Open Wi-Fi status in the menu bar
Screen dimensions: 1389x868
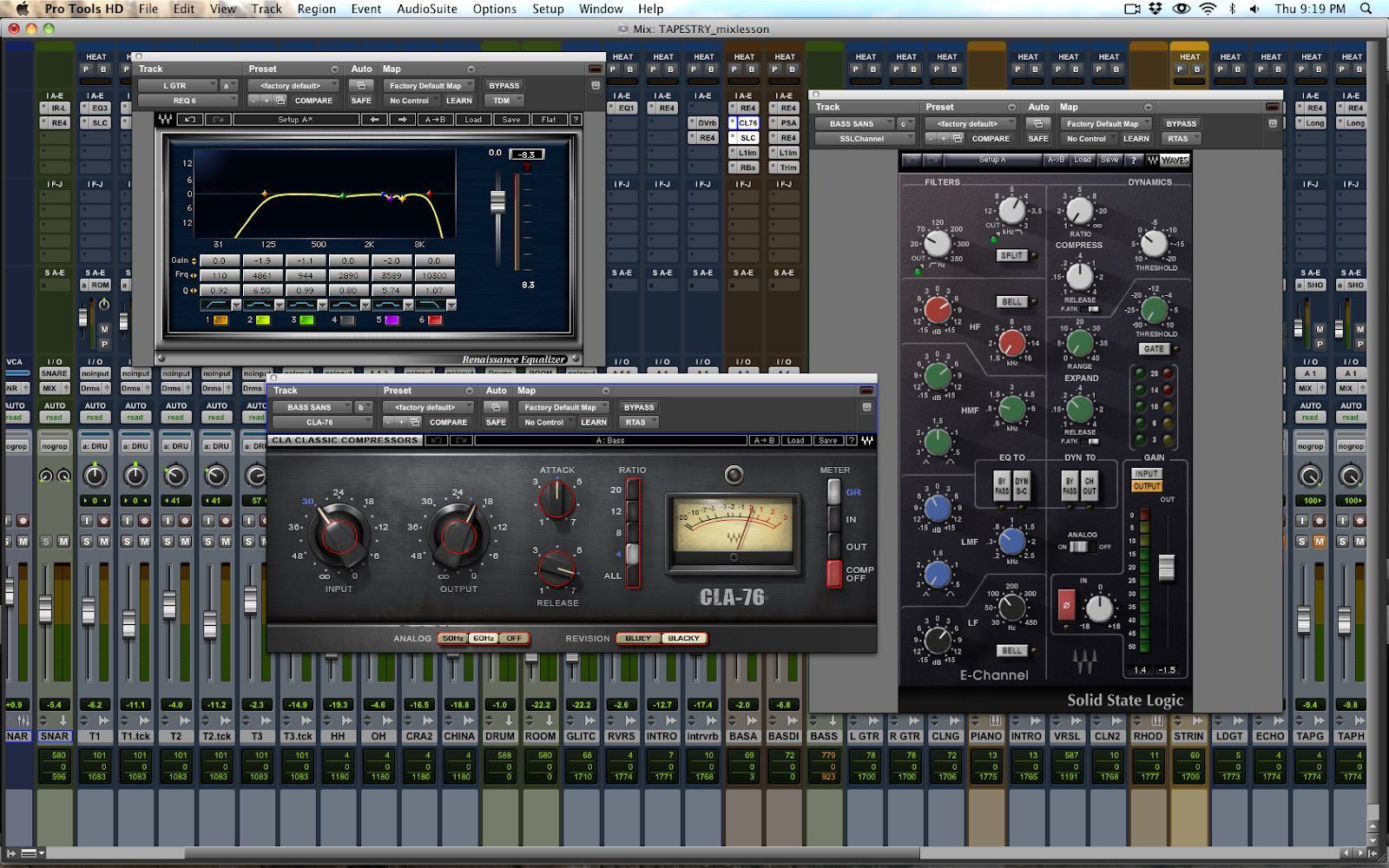pyautogui.click(x=1208, y=9)
